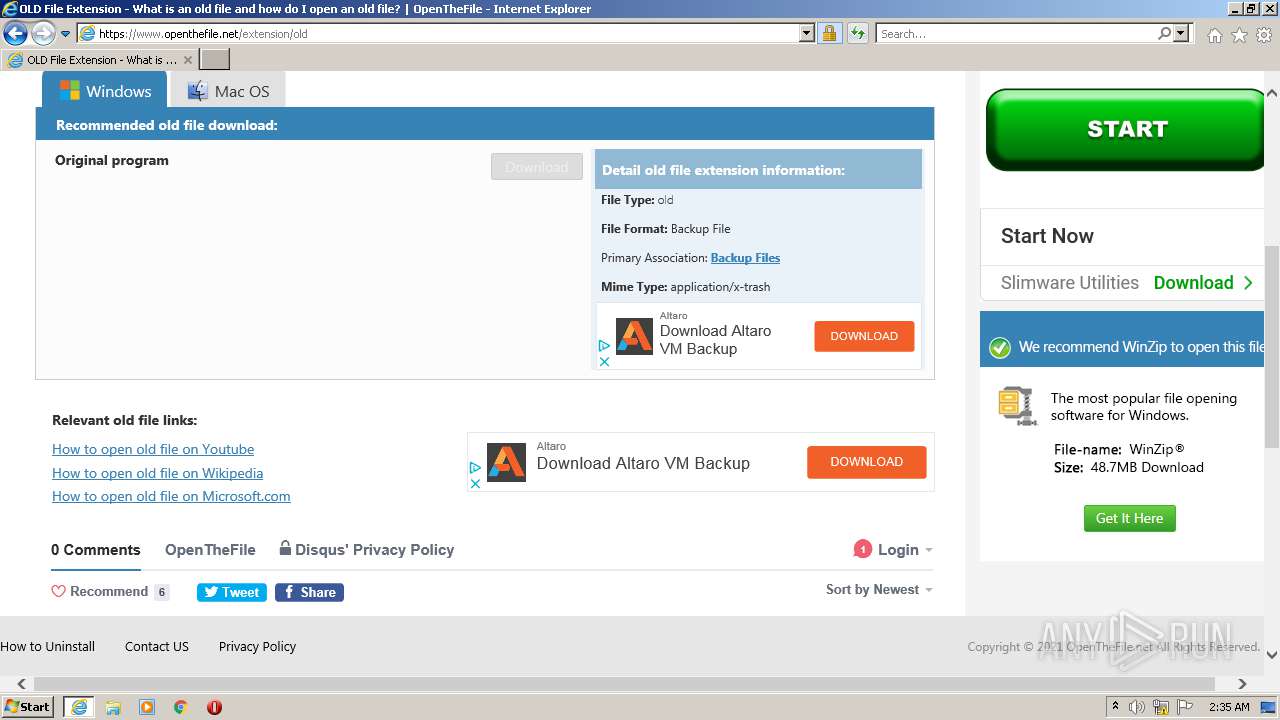The width and height of the screenshot is (1280, 720).
Task: Open the red Opera taskbar icon
Action: [214, 707]
